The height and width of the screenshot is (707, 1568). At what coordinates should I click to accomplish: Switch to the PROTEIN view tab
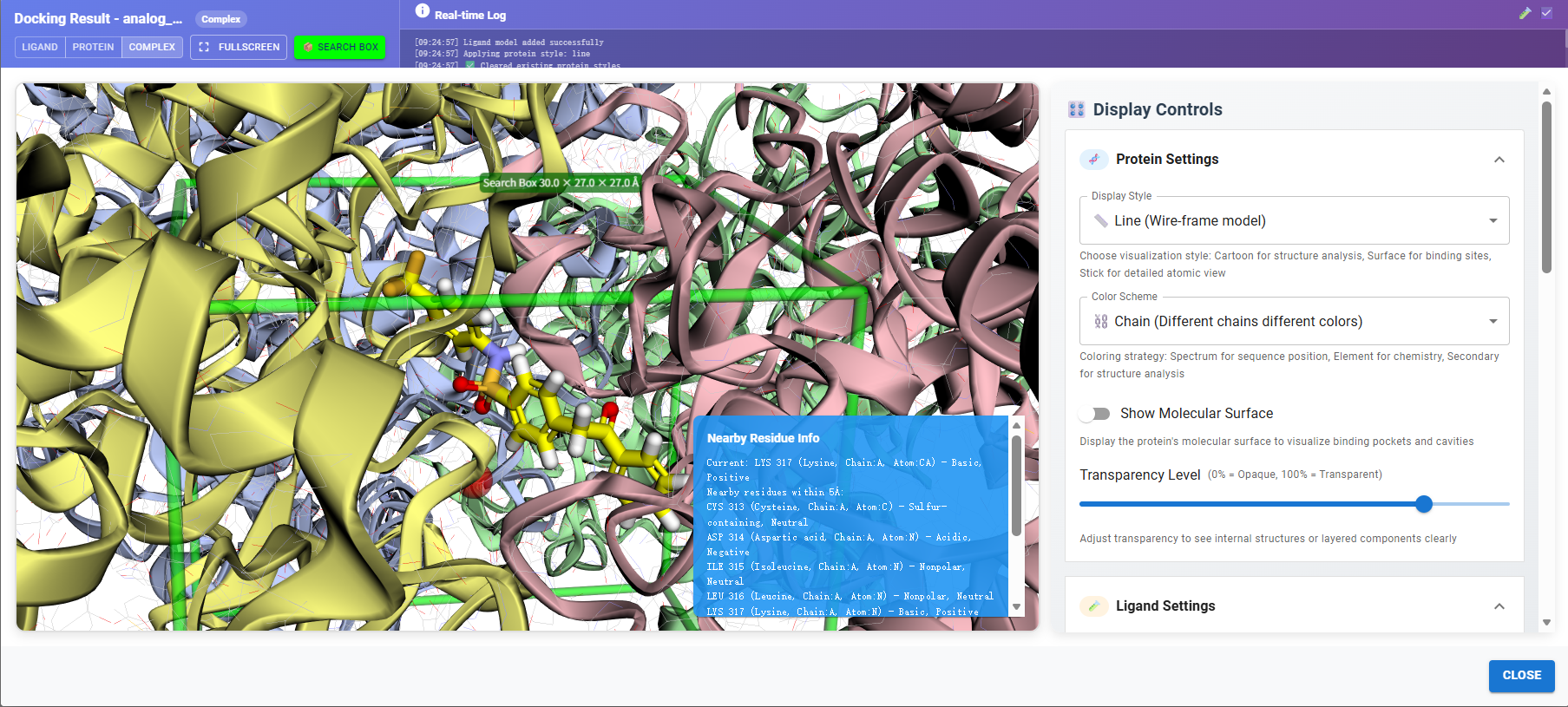coord(93,47)
